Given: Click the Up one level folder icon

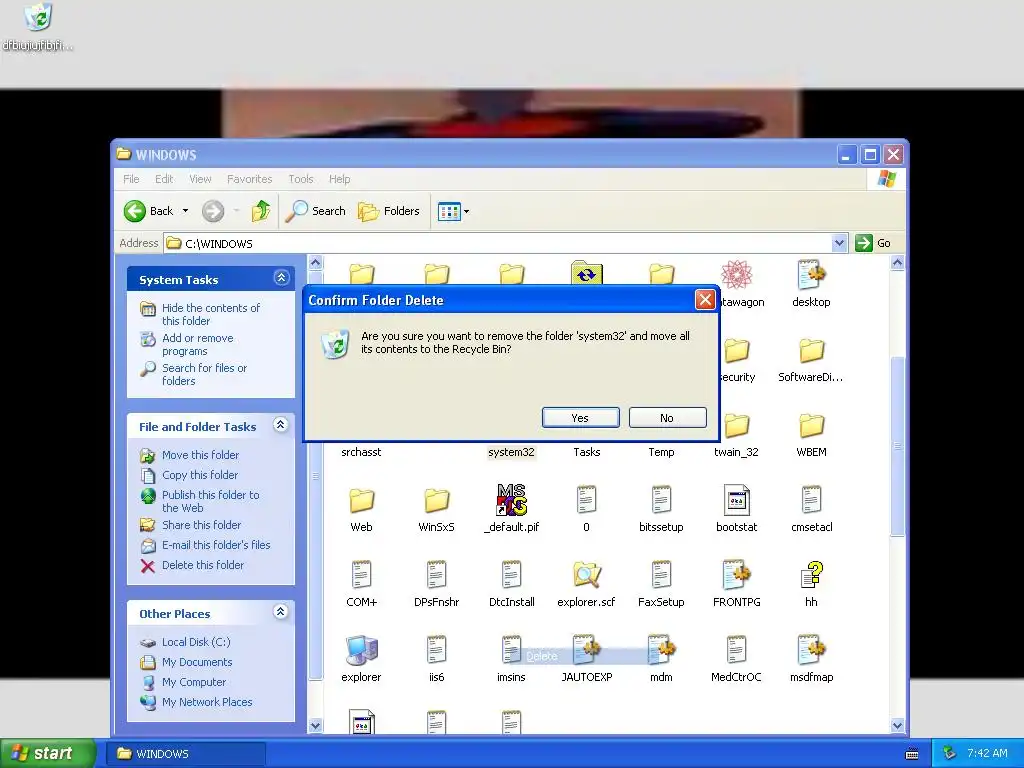Looking at the screenshot, I should (261, 211).
